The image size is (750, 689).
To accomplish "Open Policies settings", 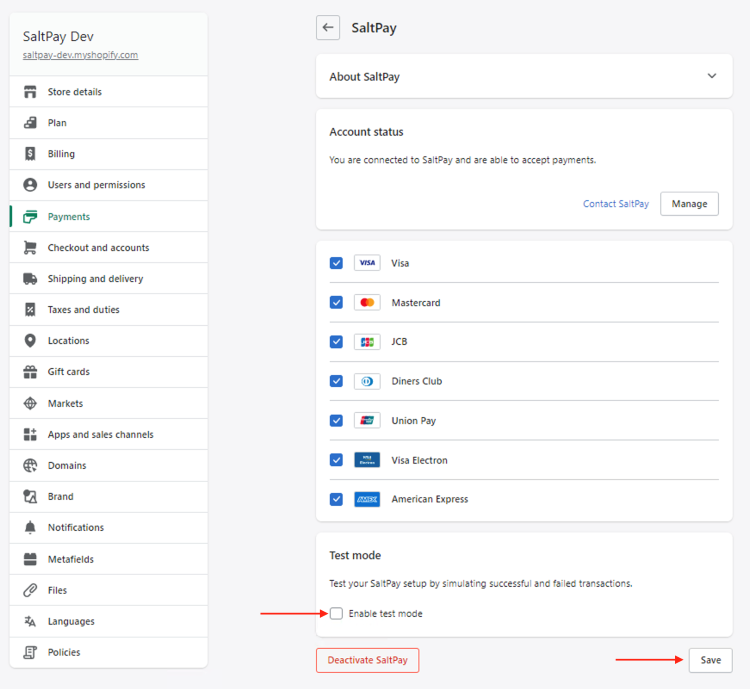I will (109, 652).
